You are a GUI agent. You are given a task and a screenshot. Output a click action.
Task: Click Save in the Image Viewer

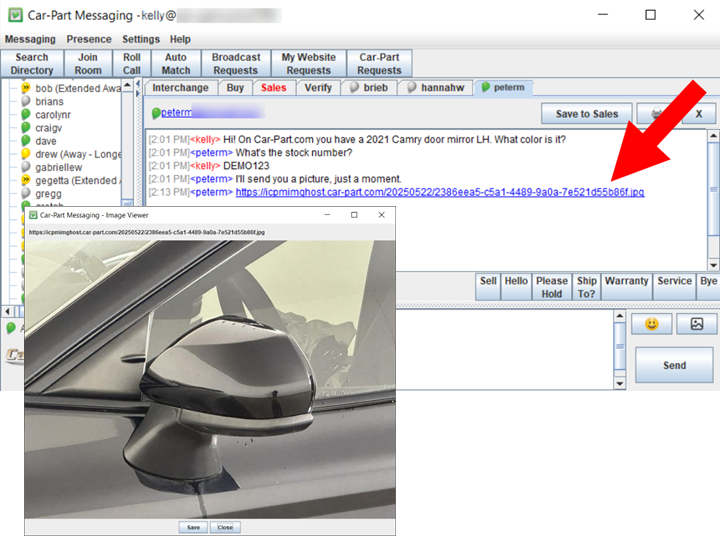point(193,527)
